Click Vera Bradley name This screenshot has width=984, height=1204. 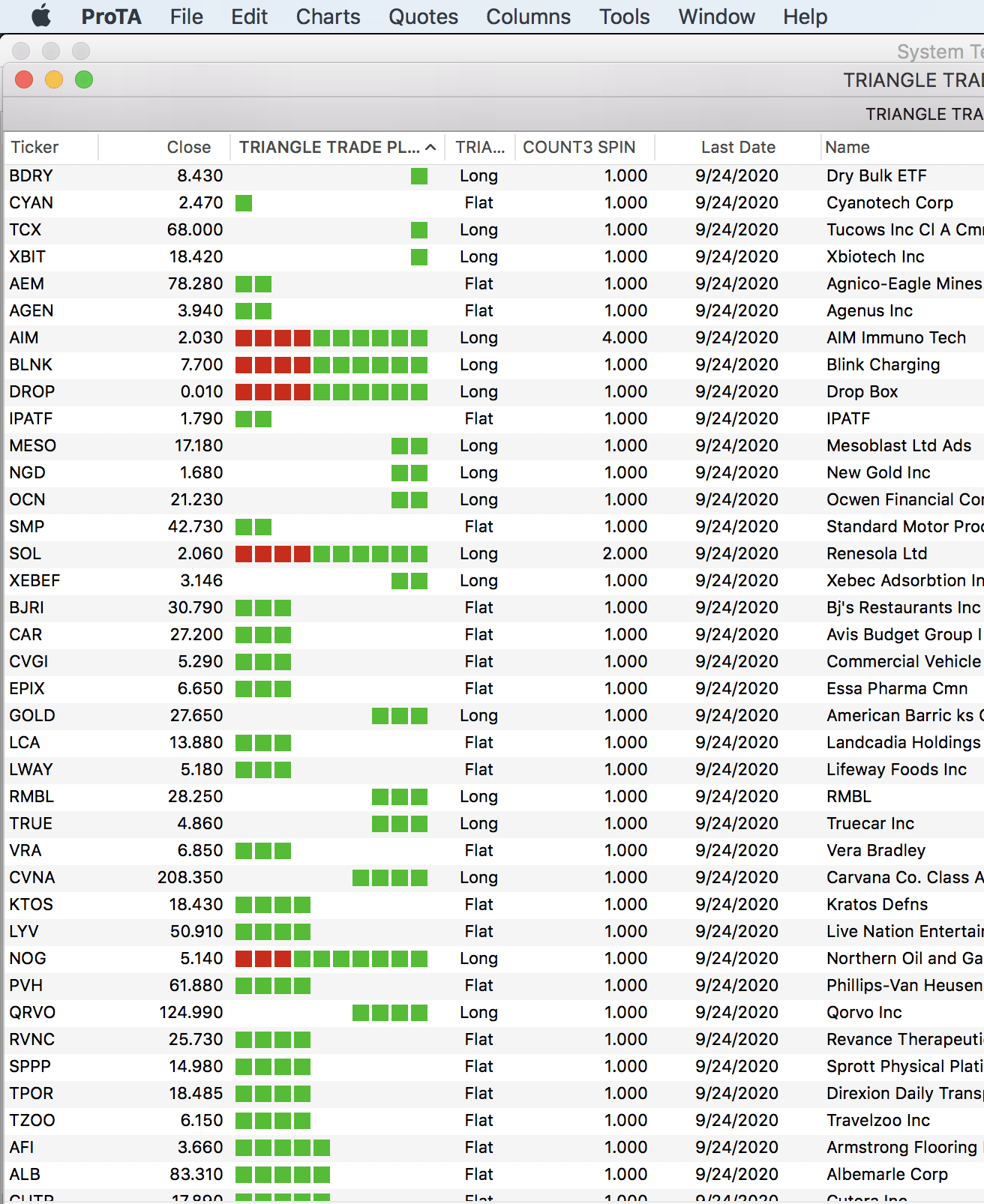(875, 850)
